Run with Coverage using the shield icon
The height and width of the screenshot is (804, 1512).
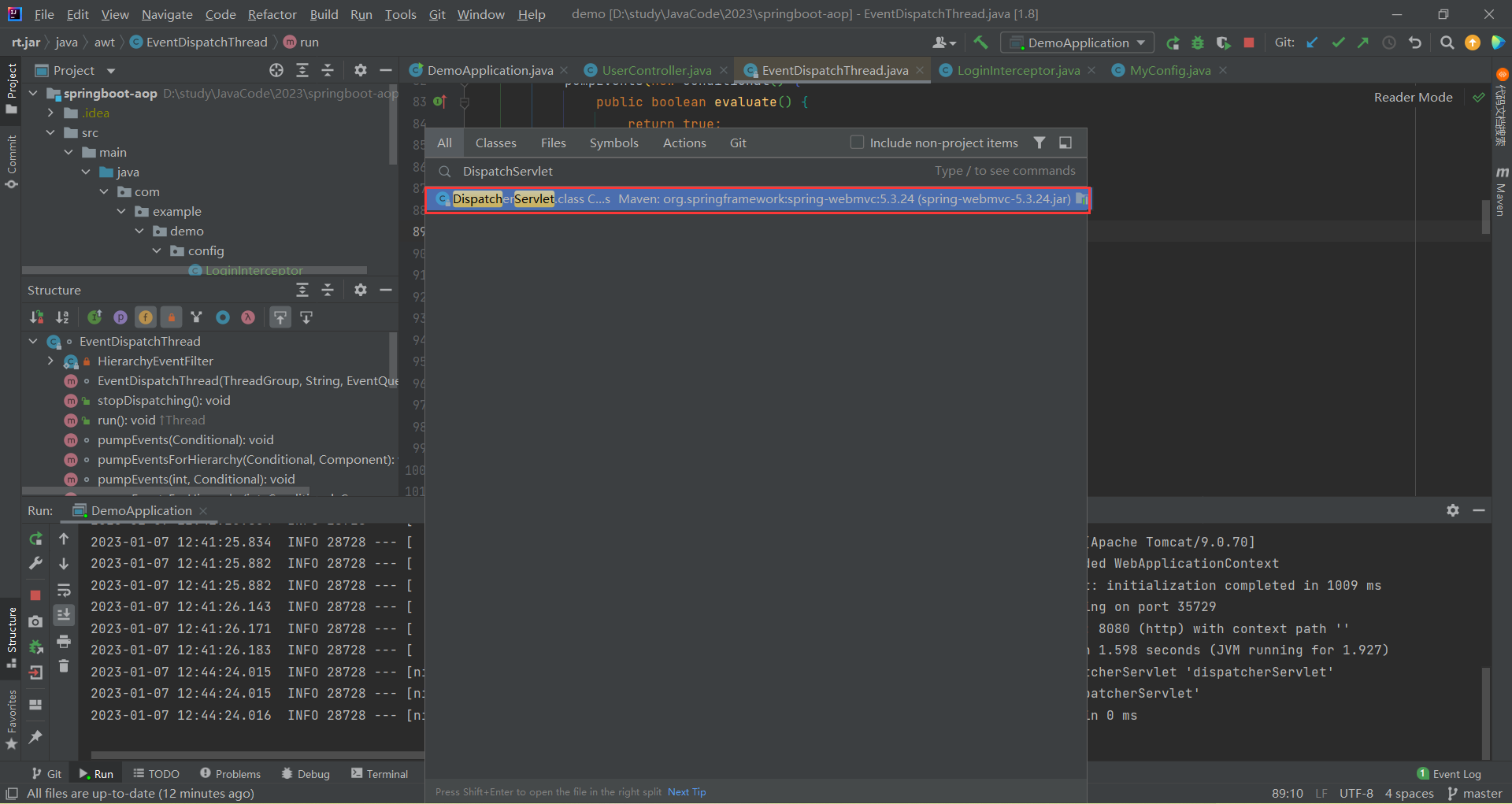pyautogui.click(x=1223, y=43)
